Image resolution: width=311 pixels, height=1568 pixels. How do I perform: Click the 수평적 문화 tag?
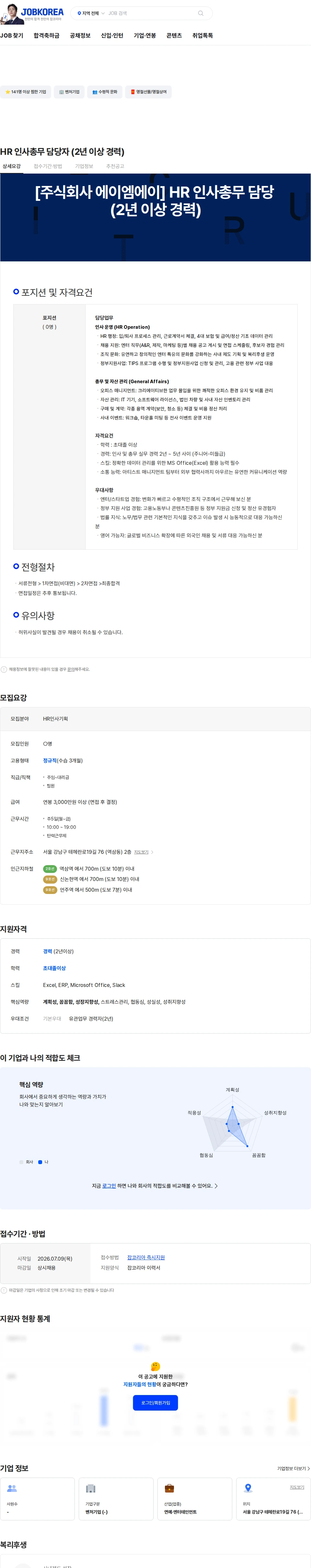click(x=105, y=92)
